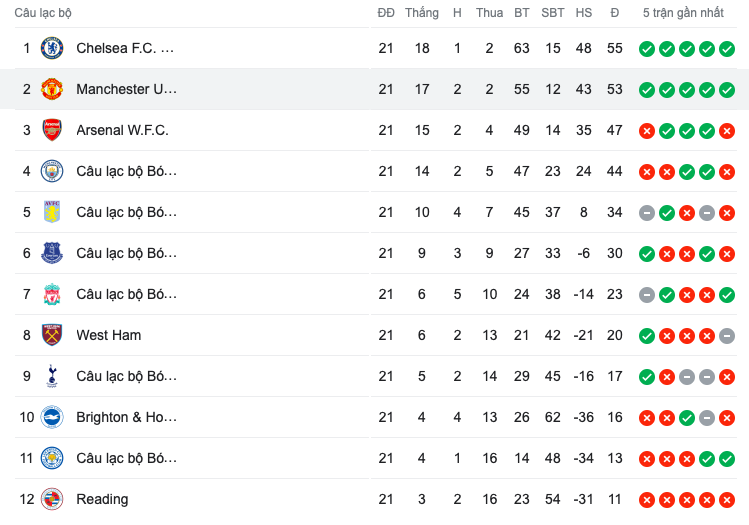Viewport: 749px width, 525px height.
Task: Open the Reading team row name
Action: coord(102,499)
